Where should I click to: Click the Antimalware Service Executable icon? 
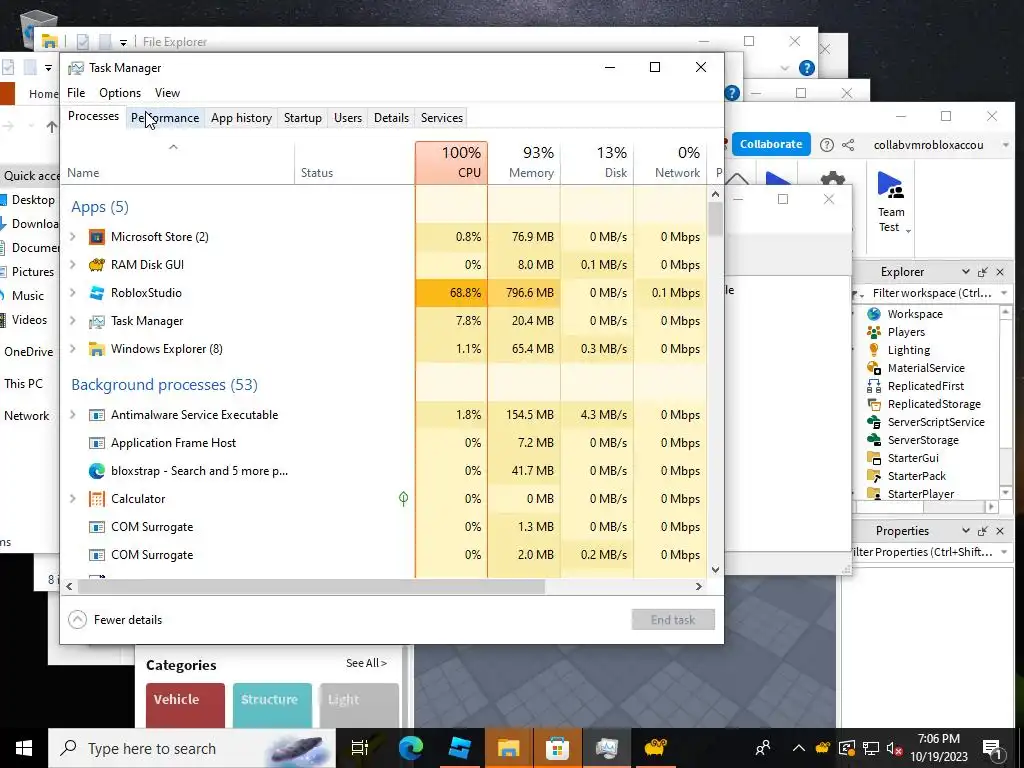(97, 415)
